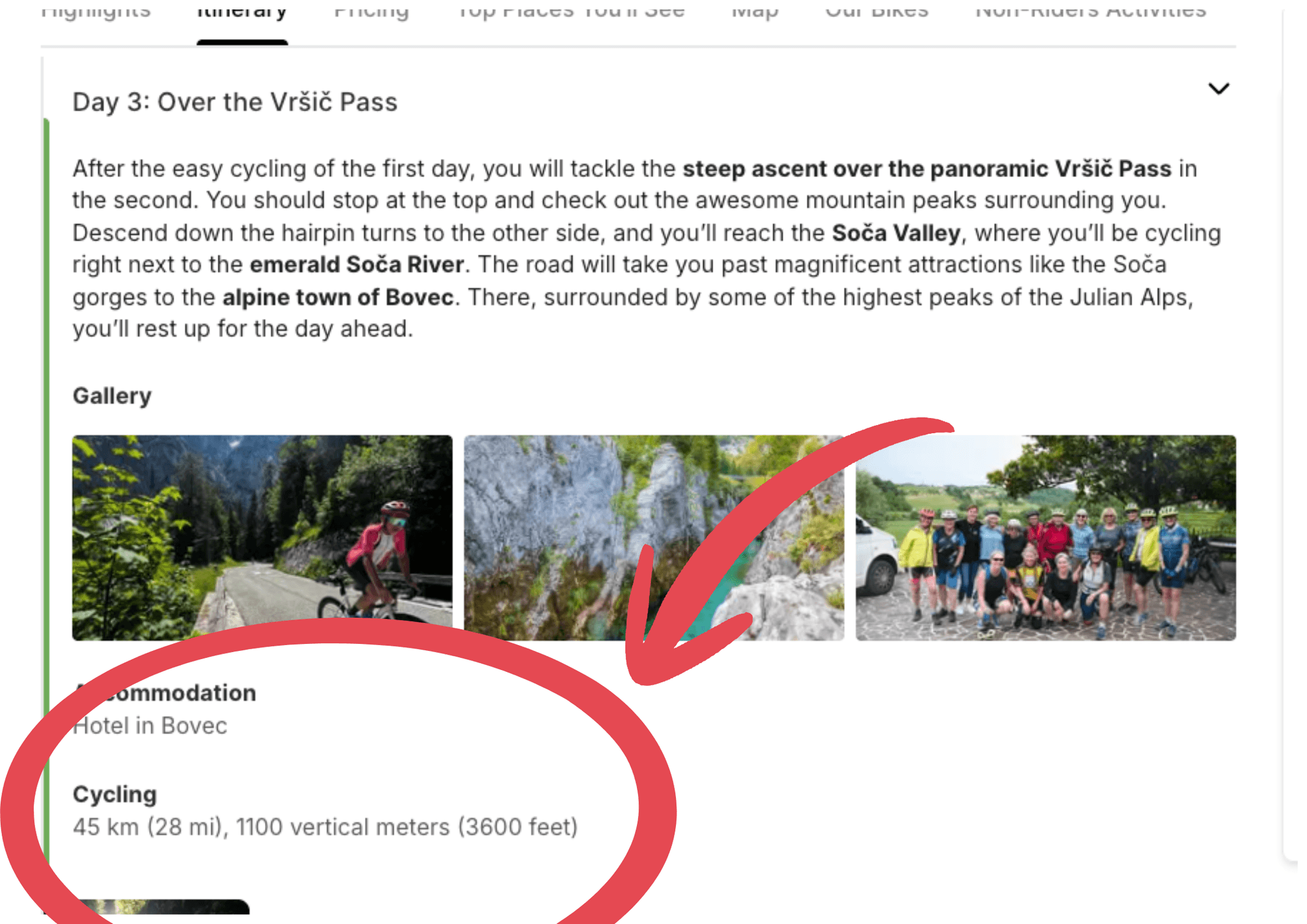This screenshot has height=924, width=1307.
Task: Click the Hotel in Bovec text
Action: tap(151, 726)
